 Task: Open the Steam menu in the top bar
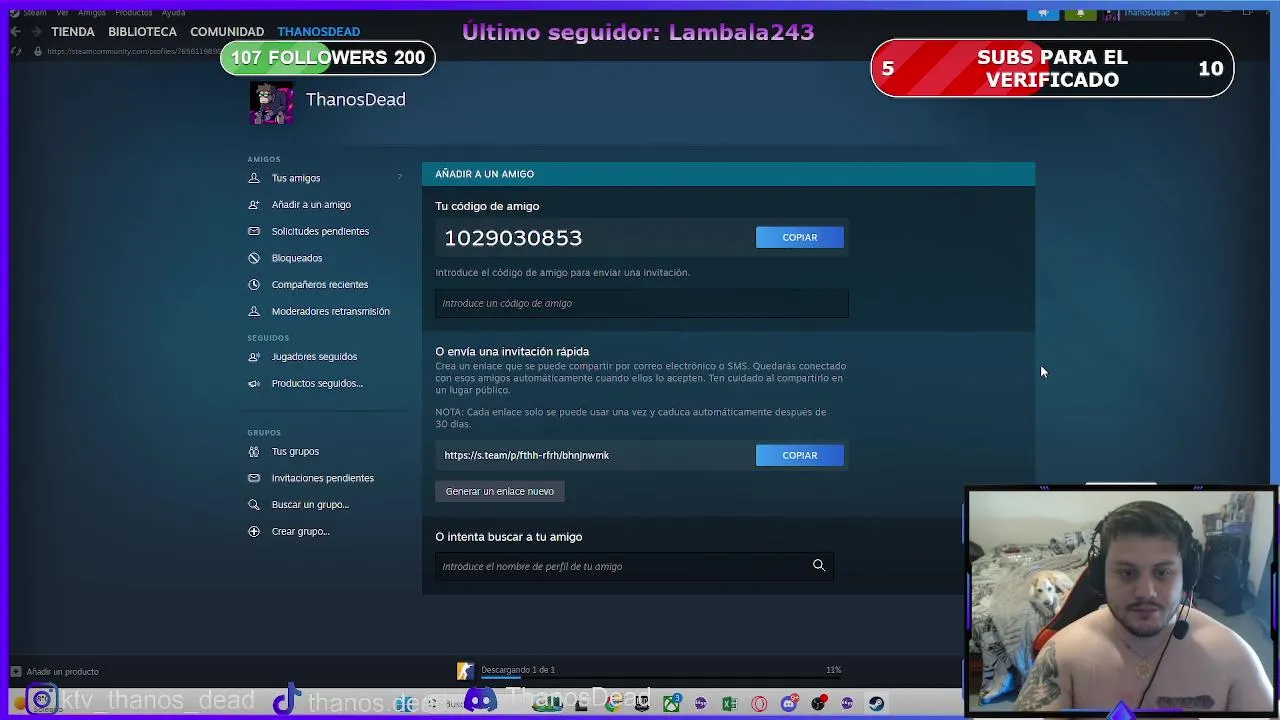coord(35,13)
